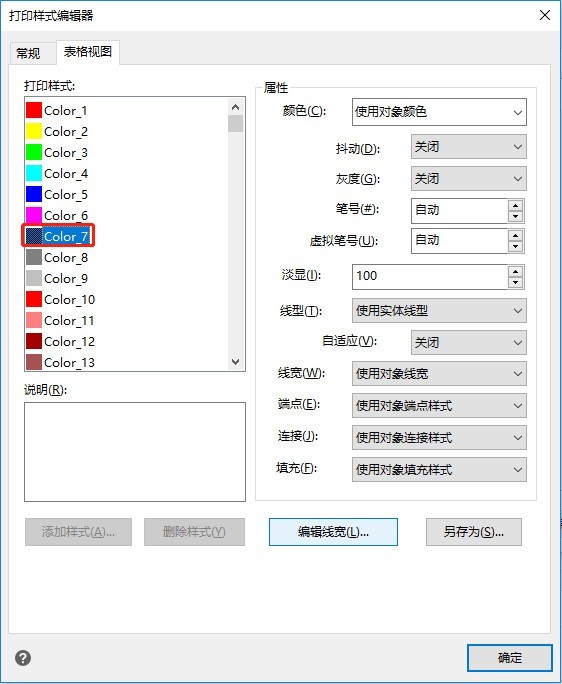The width and height of the screenshot is (562, 684).
Task: Click the green Color_3 swatch
Action: 34,152
